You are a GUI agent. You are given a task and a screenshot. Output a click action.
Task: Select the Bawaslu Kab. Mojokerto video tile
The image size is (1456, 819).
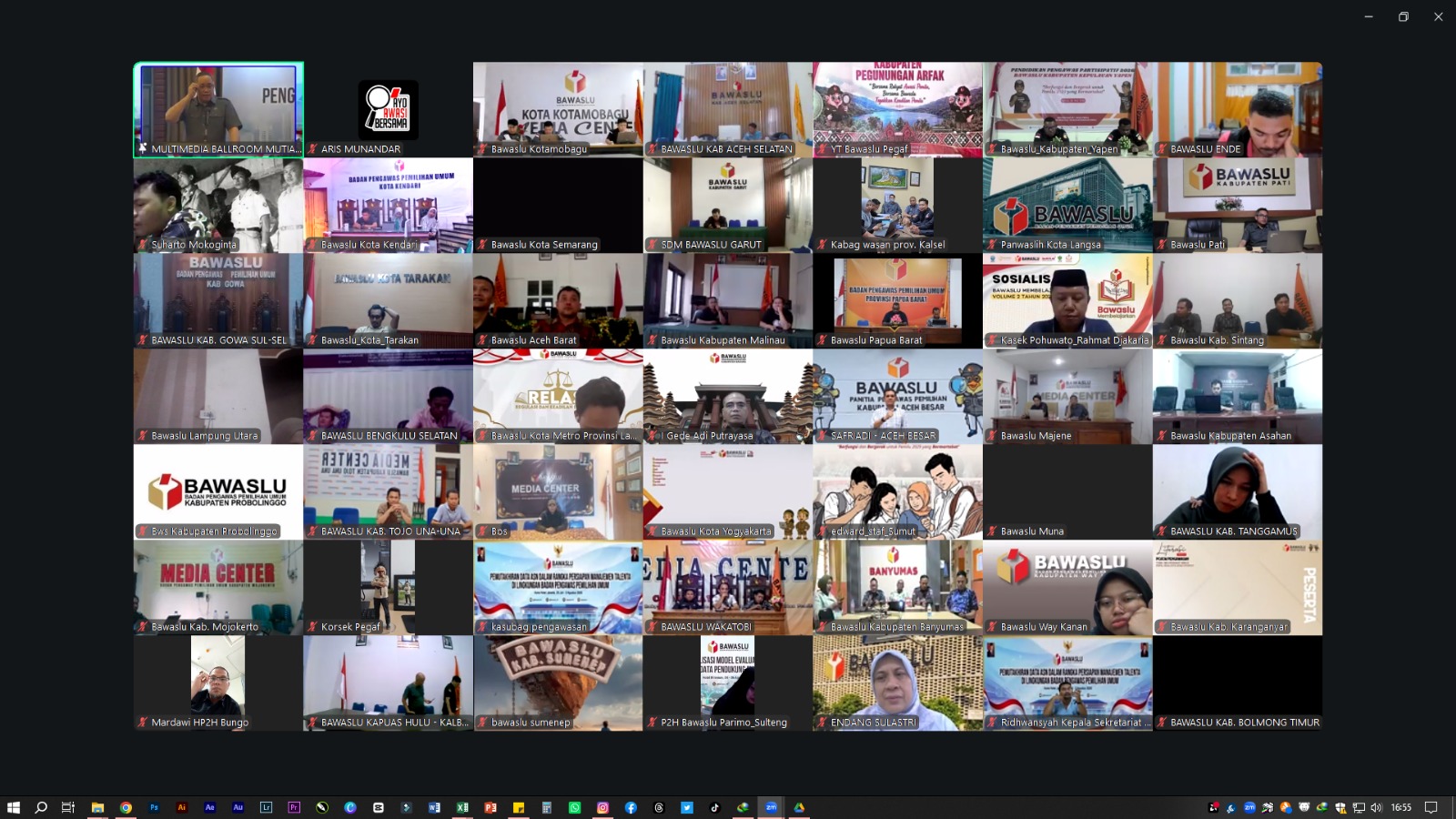click(218, 588)
